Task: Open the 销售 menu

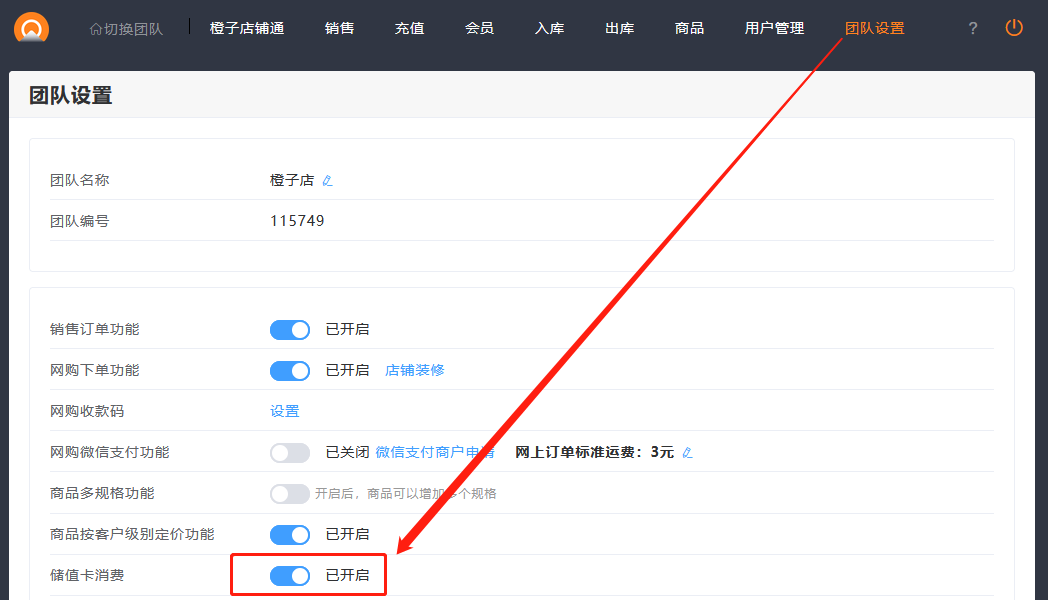Action: (x=339, y=29)
